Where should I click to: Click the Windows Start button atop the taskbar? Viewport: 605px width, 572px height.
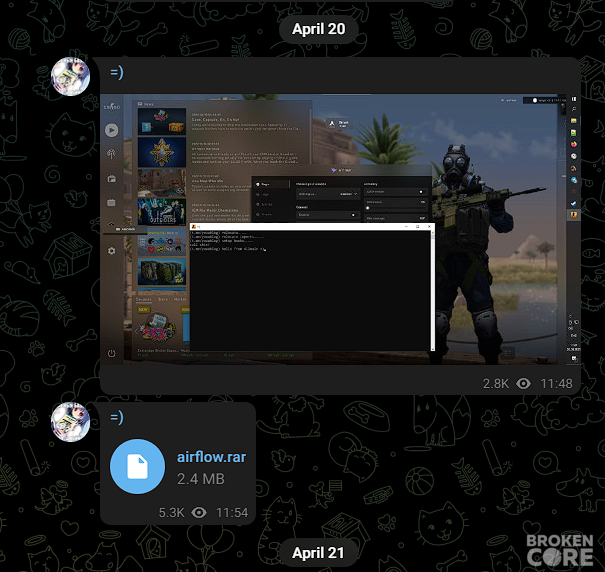(x=574, y=100)
